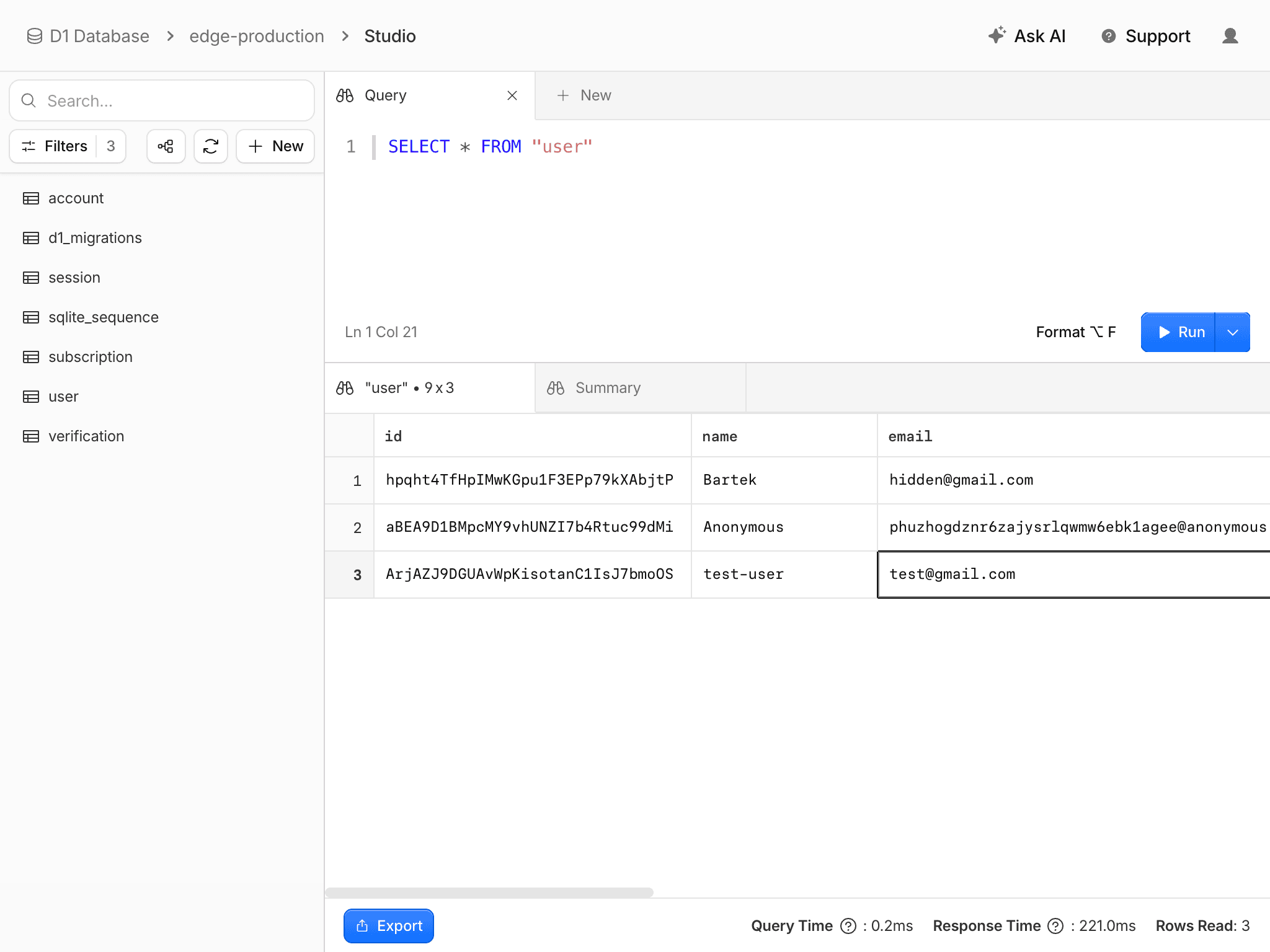Click the aBEA9D1BMpcMY9vhUNZI7b4Rtuc99dMi id cell
The image size is (1270, 952).
pos(533,527)
